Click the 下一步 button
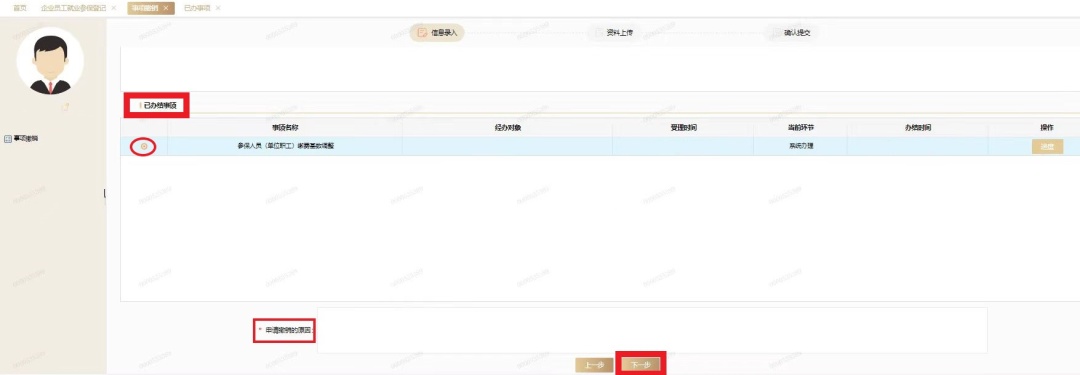Image resolution: width=1080 pixels, height=375 pixels. pos(641,365)
